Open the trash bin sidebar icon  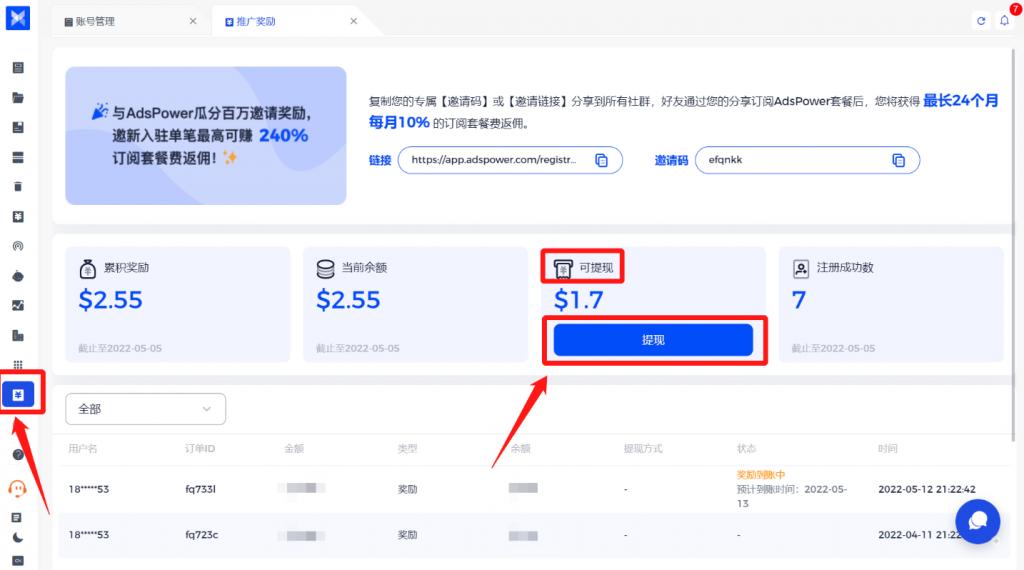coord(18,187)
